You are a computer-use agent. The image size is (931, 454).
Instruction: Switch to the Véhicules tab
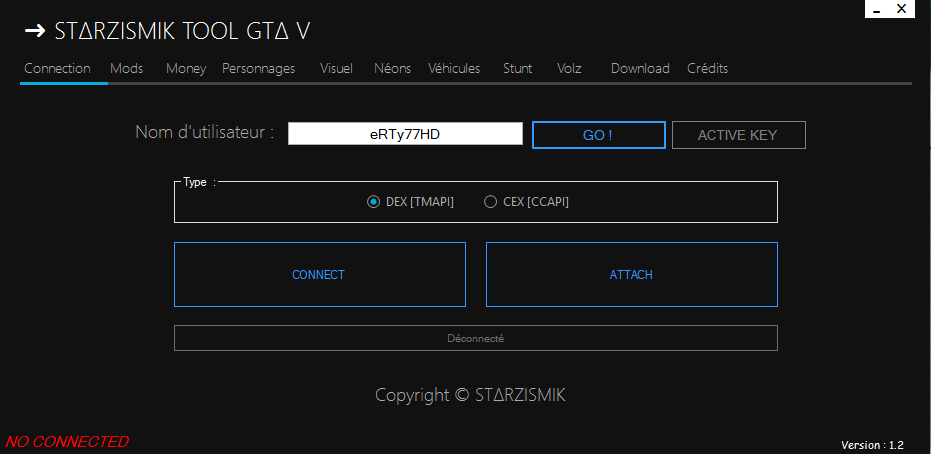[454, 69]
